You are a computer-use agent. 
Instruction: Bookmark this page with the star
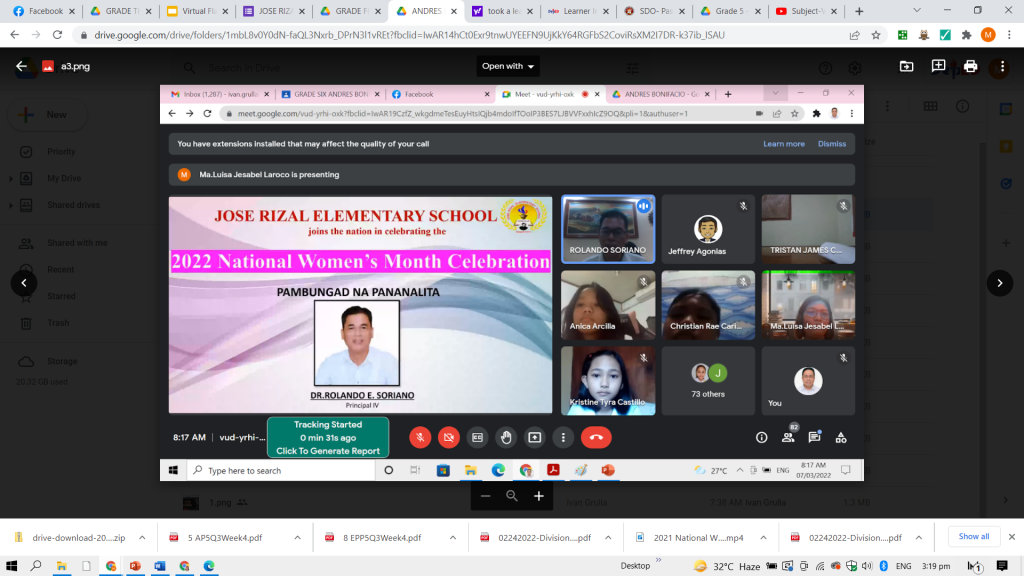pos(876,35)
